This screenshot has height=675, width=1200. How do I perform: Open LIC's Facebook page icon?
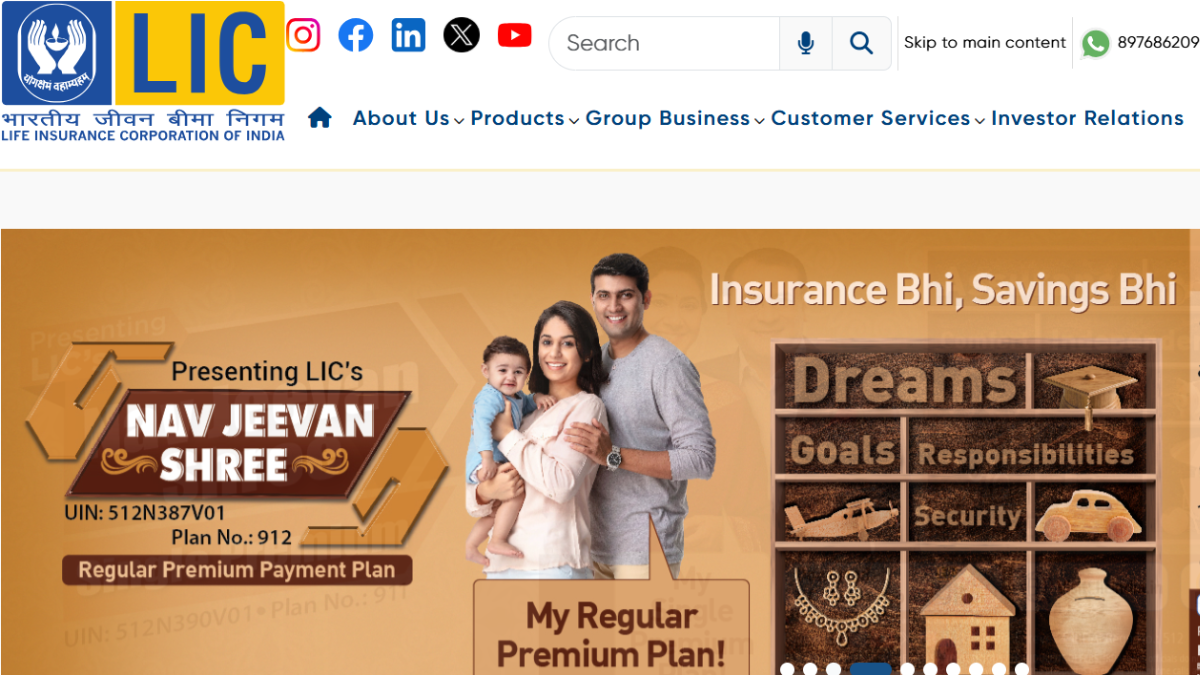[356, 36]
